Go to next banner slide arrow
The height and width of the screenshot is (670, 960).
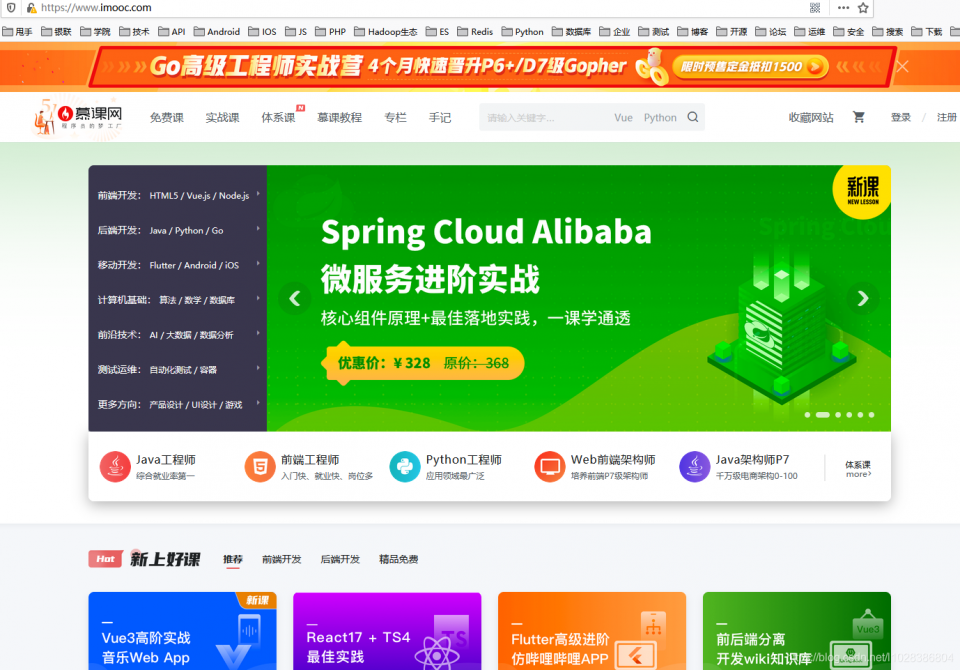point(862,298)
